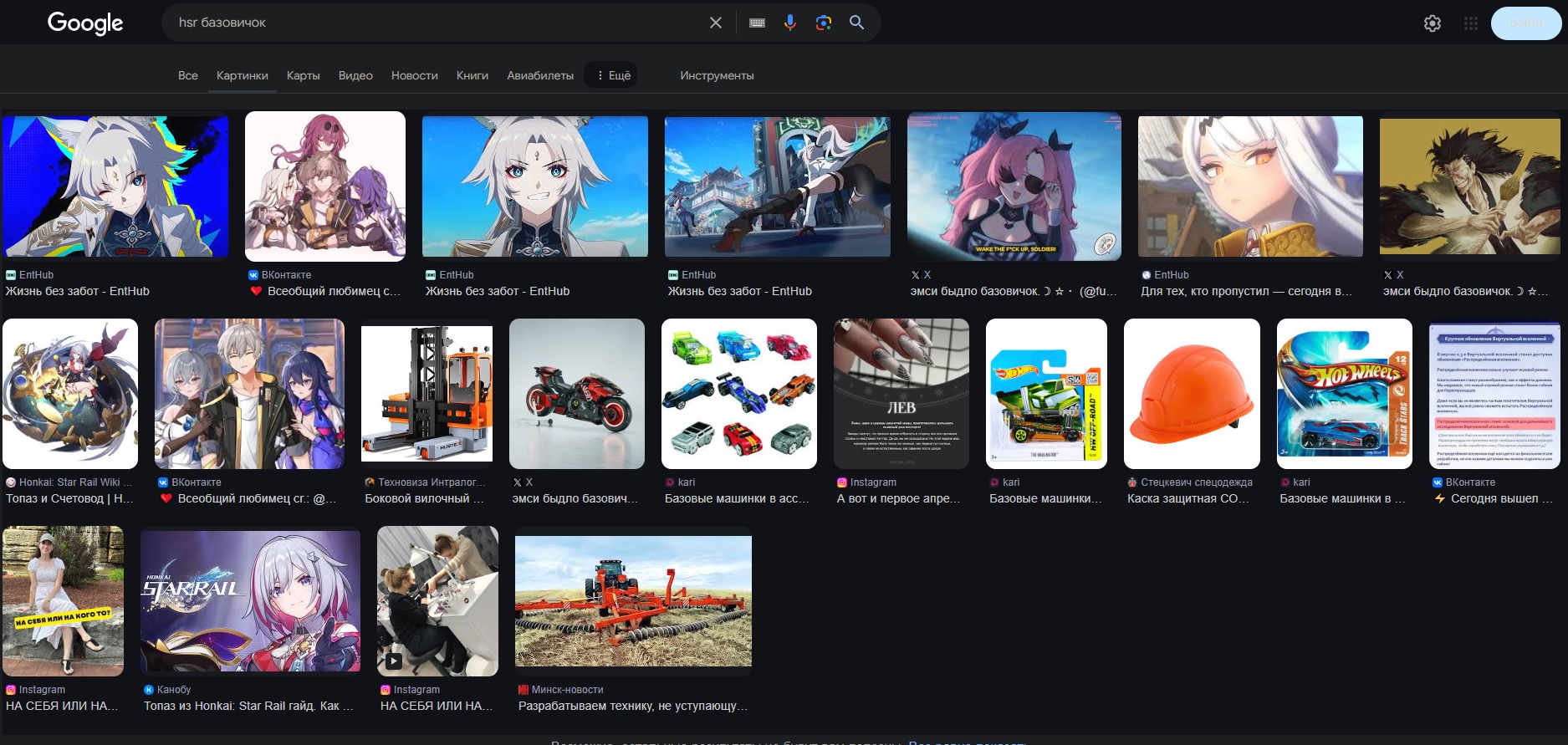Open the toy cars assortment image
Screen dimensions: 1568x745
click(739, 394)
